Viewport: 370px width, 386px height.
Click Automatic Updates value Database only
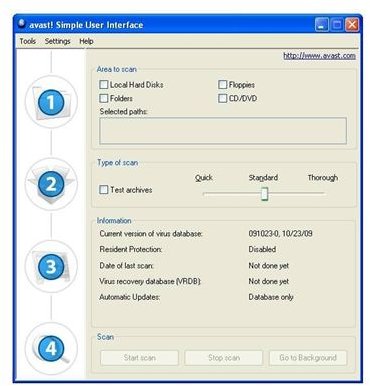point(271,297)
